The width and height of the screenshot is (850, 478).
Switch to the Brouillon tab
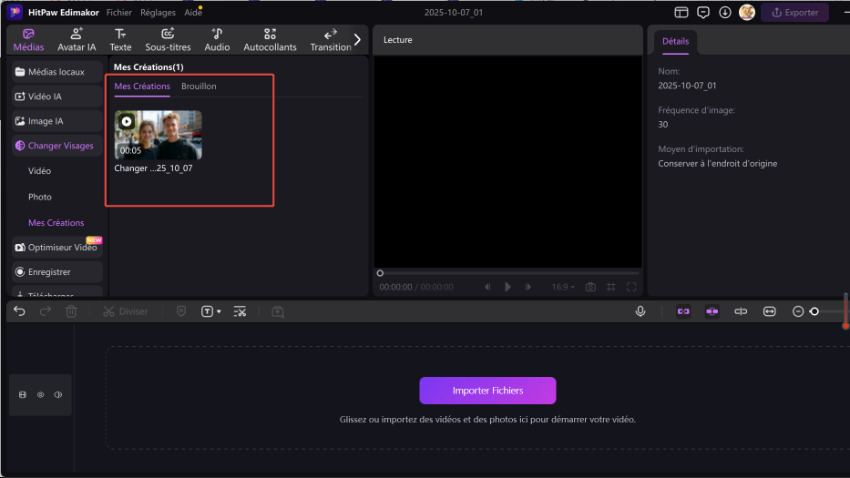(198, 87)
